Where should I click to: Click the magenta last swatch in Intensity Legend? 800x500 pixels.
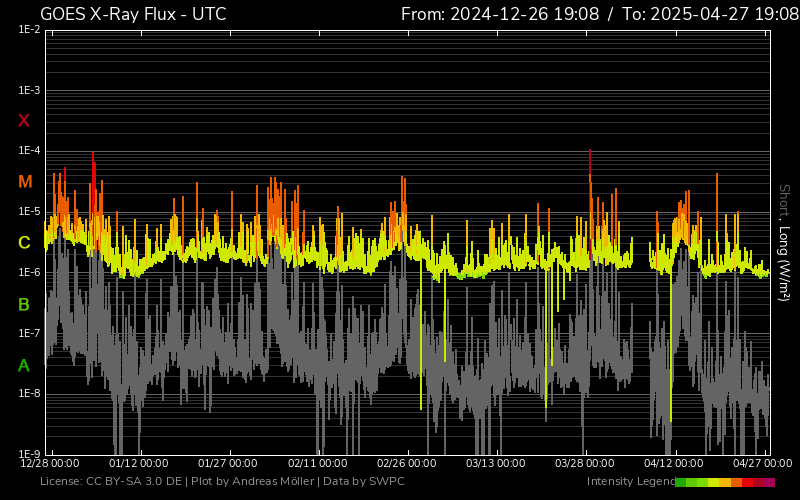(x=769, y=482)
